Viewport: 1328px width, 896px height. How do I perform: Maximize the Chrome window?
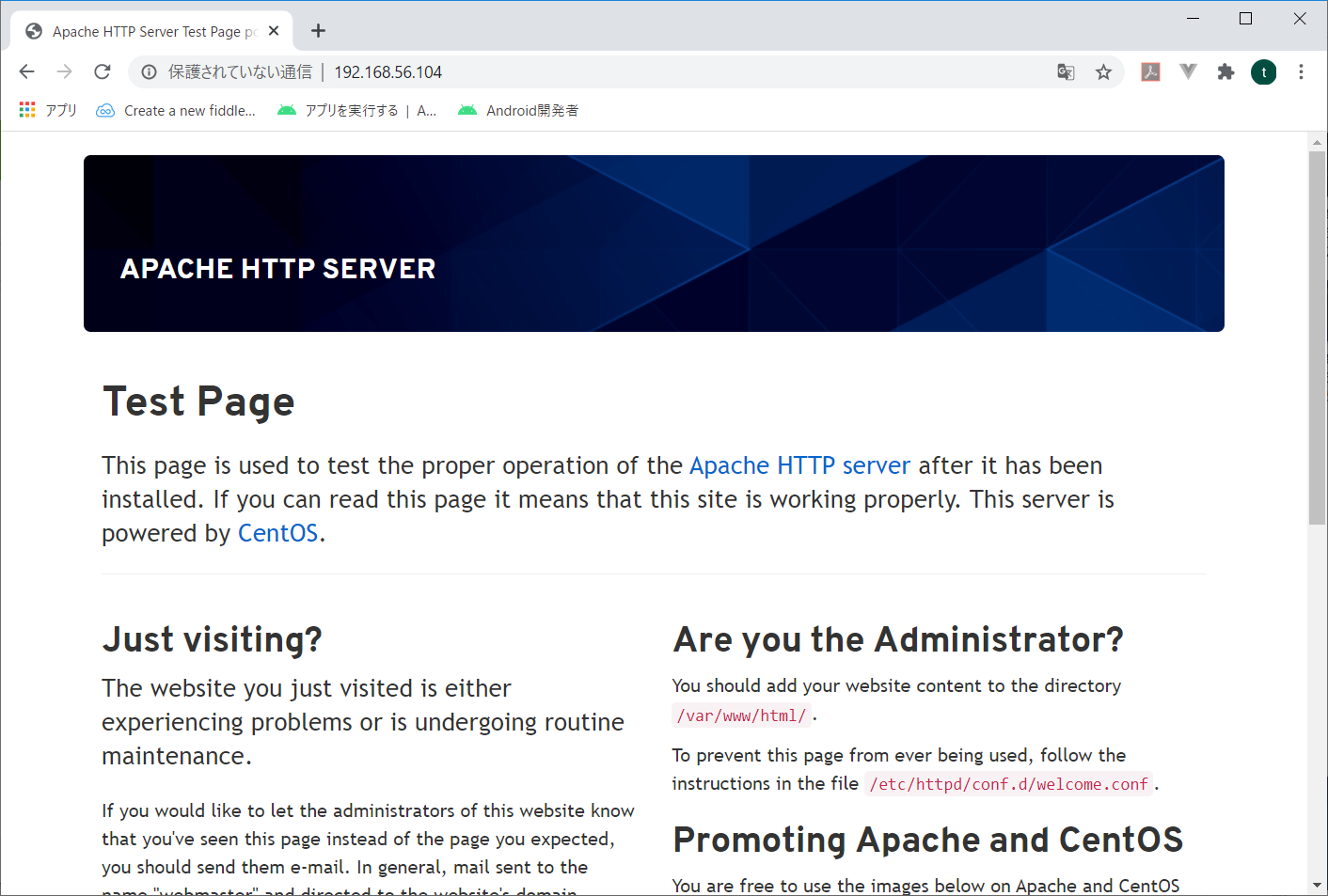(x=1245, y=19)
